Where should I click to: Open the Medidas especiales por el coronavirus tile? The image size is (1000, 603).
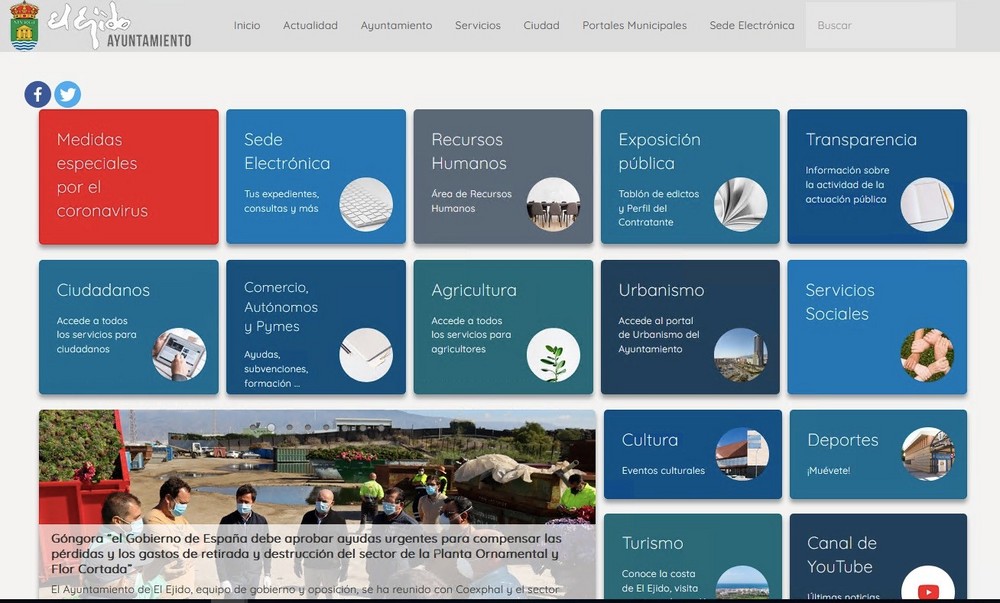[128, 176]
